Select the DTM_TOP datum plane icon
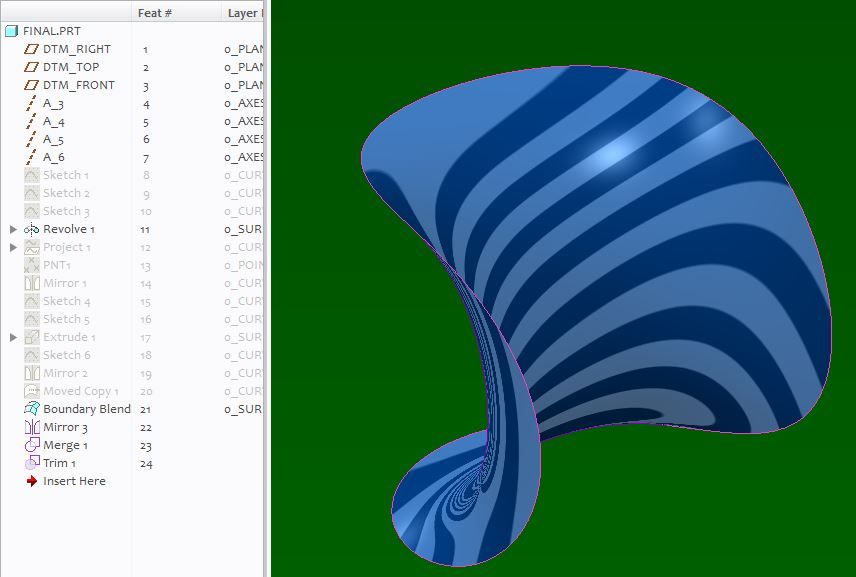This screenshot has height=577, width=856. 32,67
